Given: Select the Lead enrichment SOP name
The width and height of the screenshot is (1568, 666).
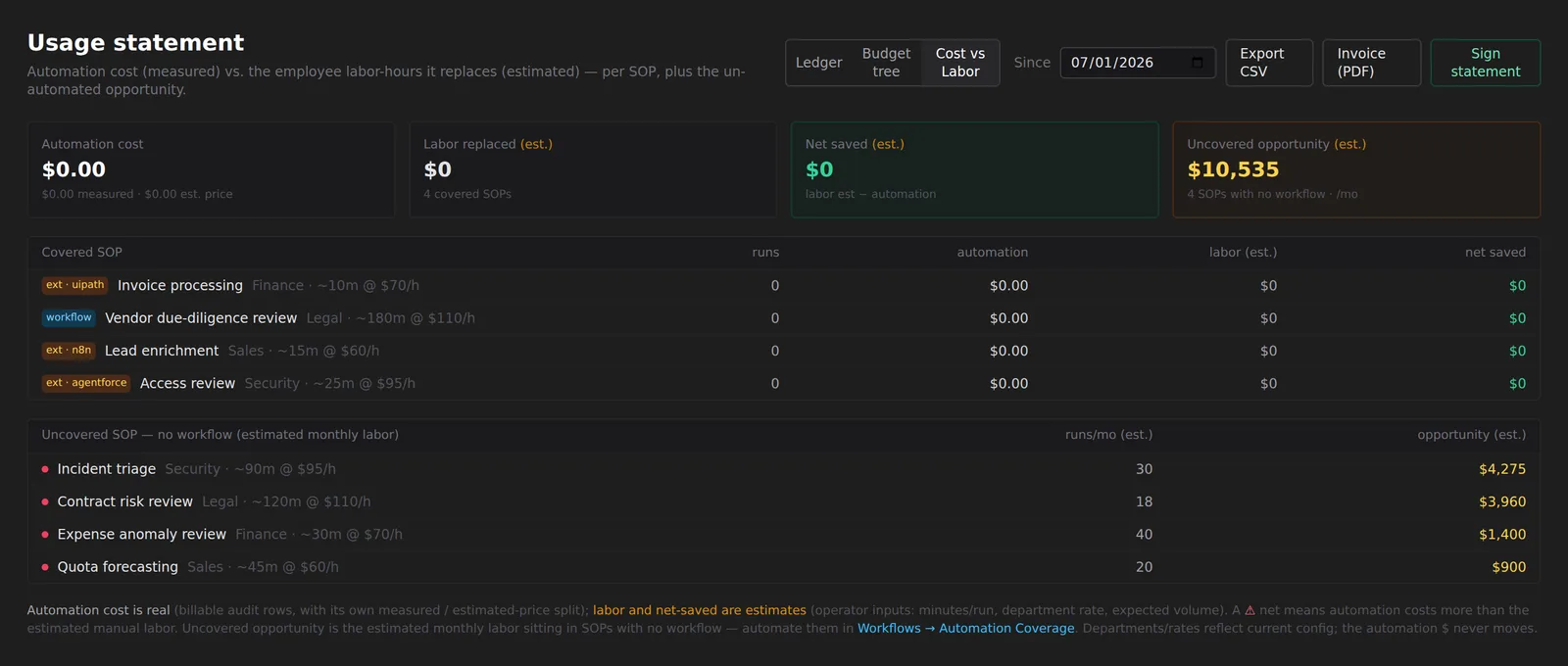Looking at the screenshot, I should coord(162,351).
